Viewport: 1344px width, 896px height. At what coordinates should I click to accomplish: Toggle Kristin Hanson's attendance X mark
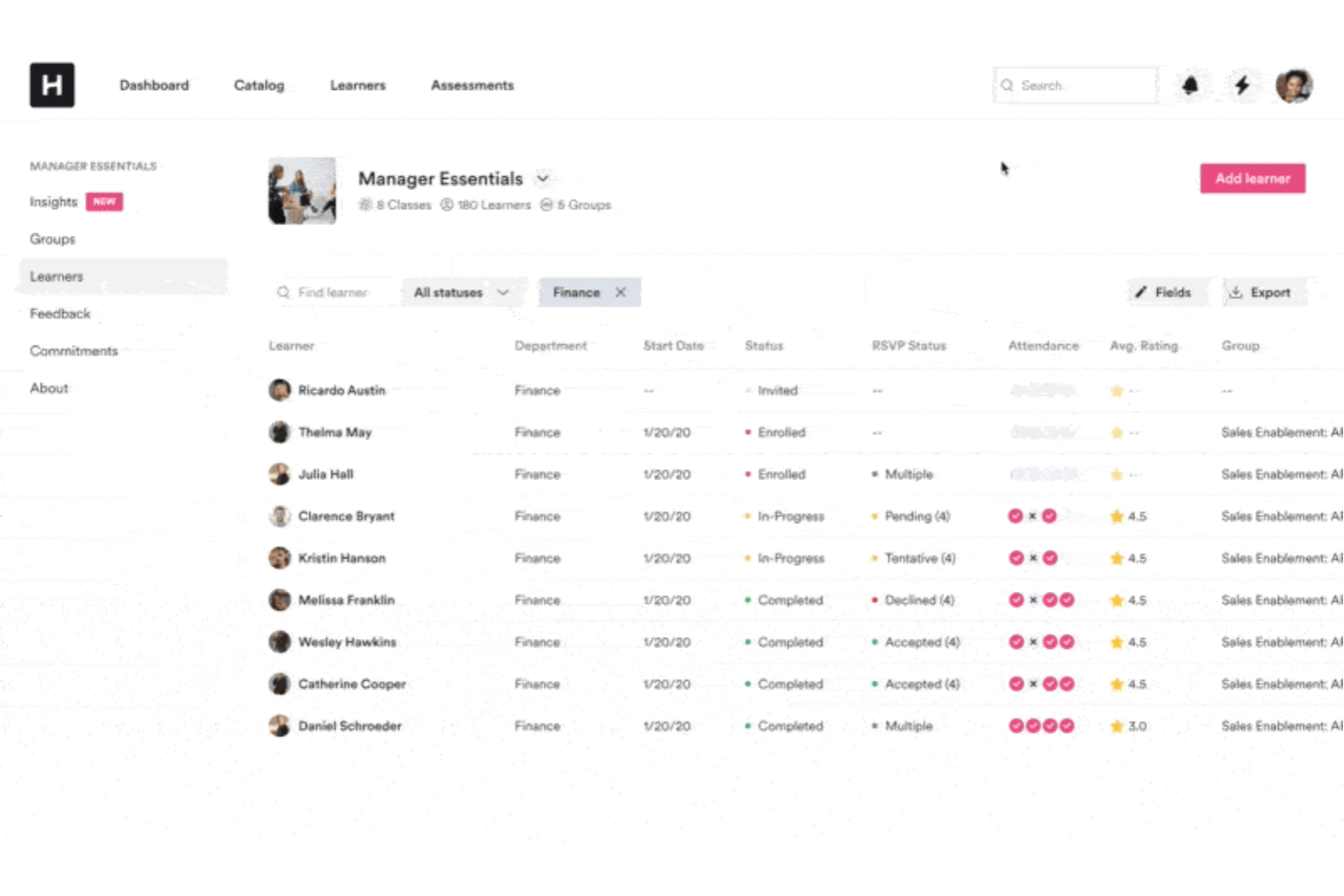point(1033,557)
